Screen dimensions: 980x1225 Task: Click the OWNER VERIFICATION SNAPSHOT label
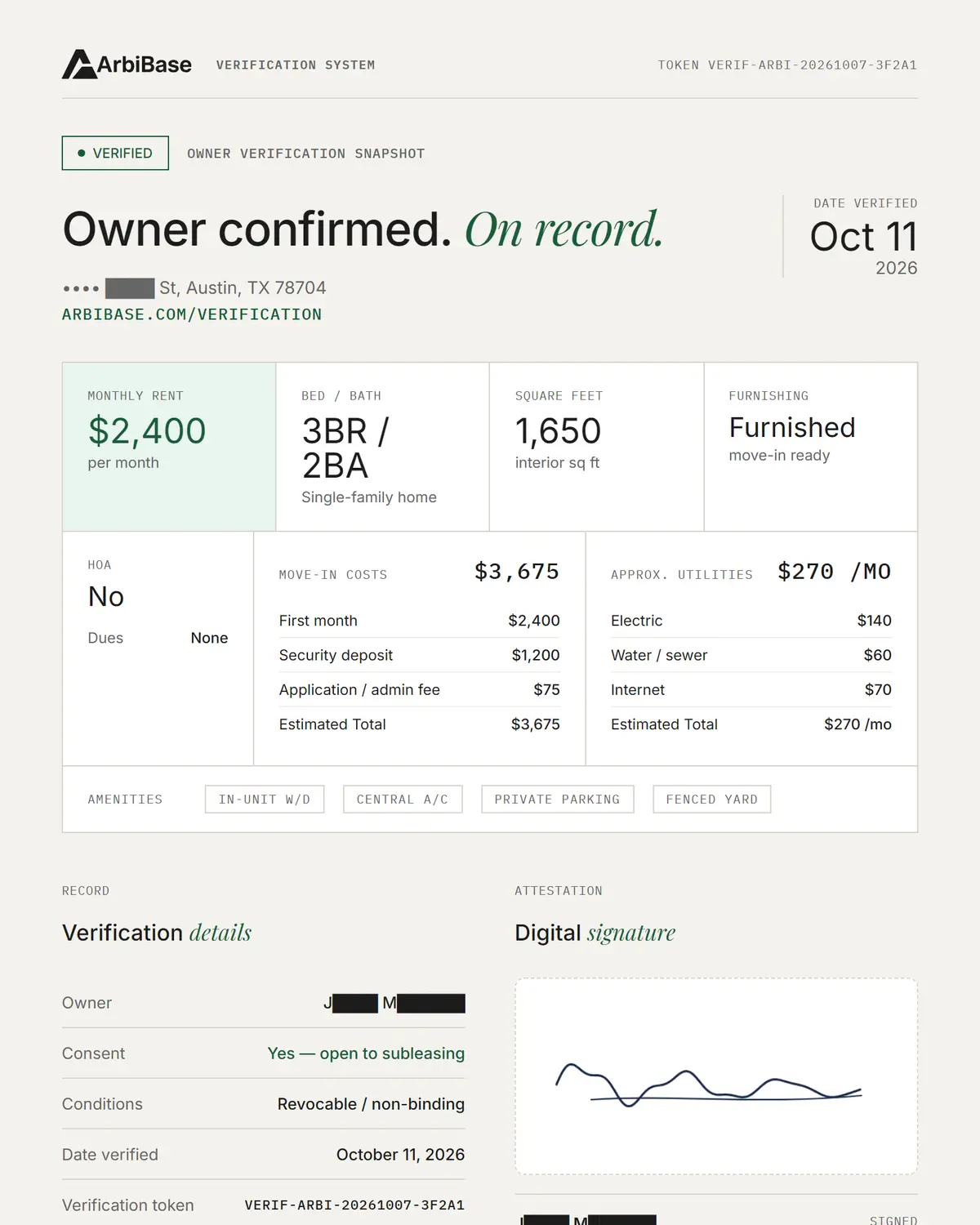point(306,154)
